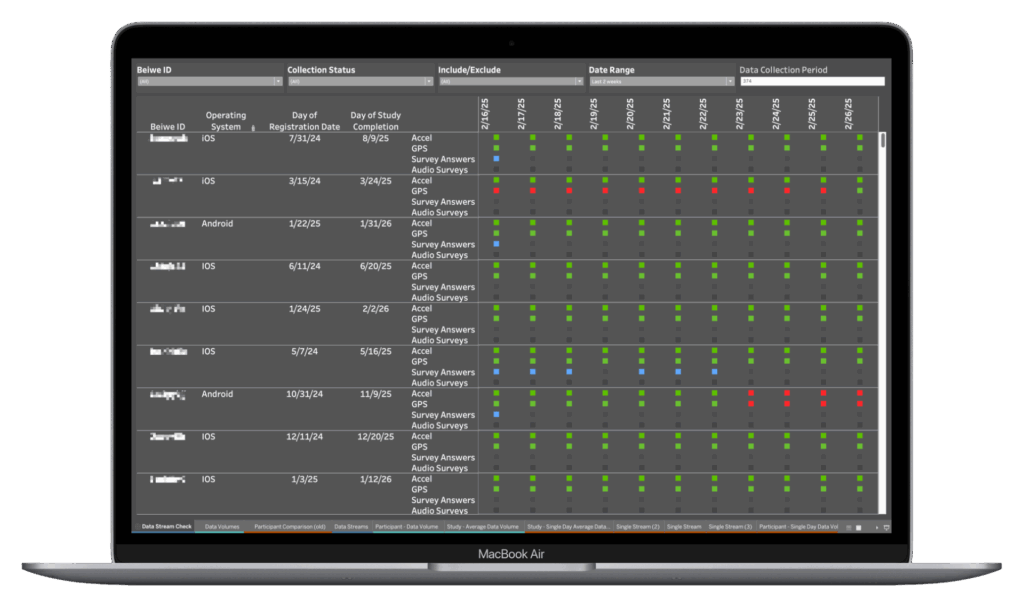Expand the Collection Status dropdown

[x=428, y=82]
